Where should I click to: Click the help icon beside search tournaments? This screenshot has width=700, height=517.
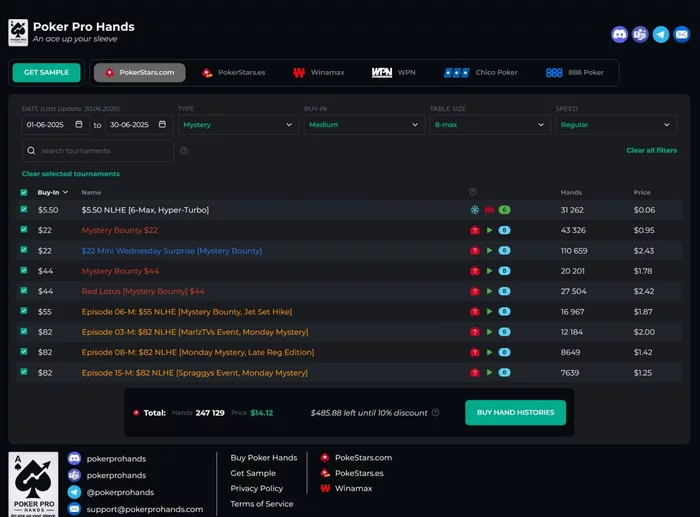tap(183, 151)
